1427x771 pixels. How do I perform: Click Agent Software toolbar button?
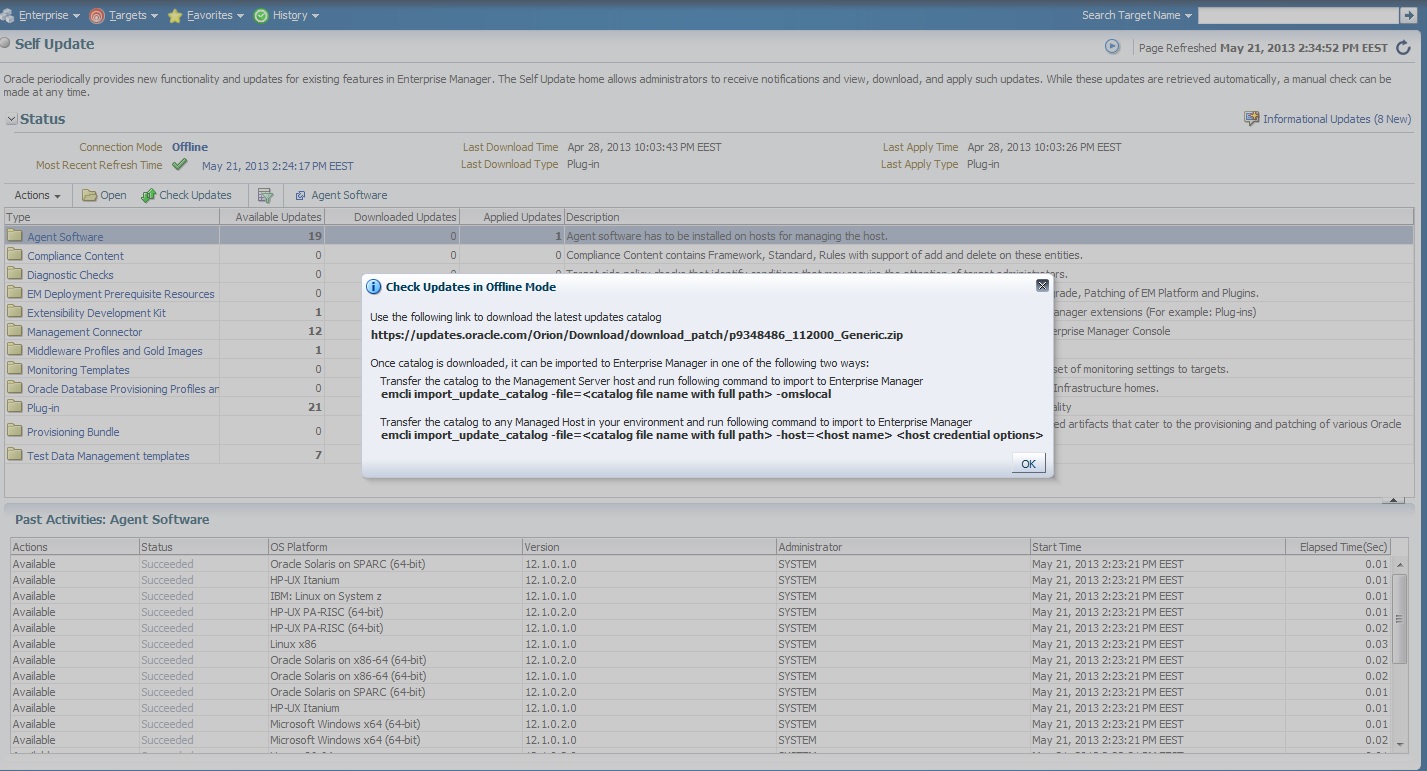pos(341,195)
